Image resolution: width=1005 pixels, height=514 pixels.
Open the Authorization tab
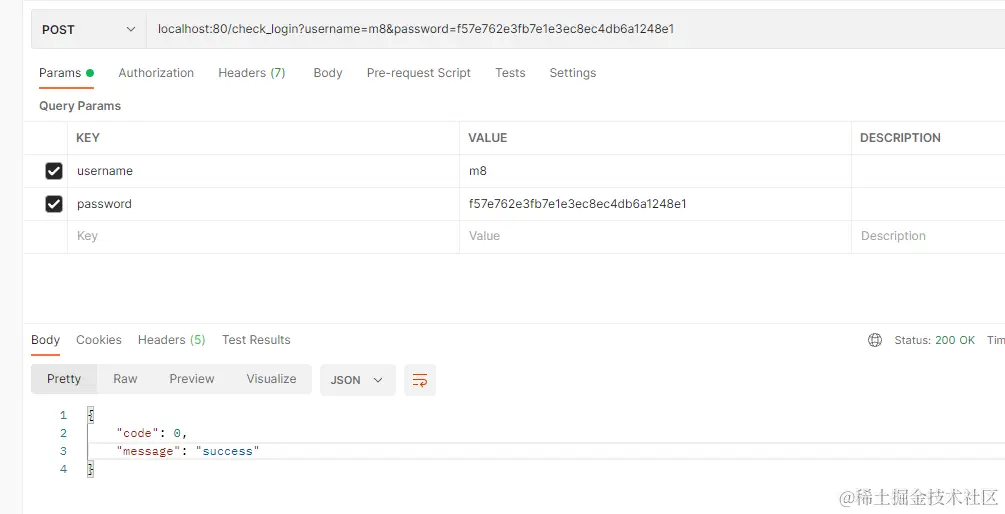click(x=156, y=73)
